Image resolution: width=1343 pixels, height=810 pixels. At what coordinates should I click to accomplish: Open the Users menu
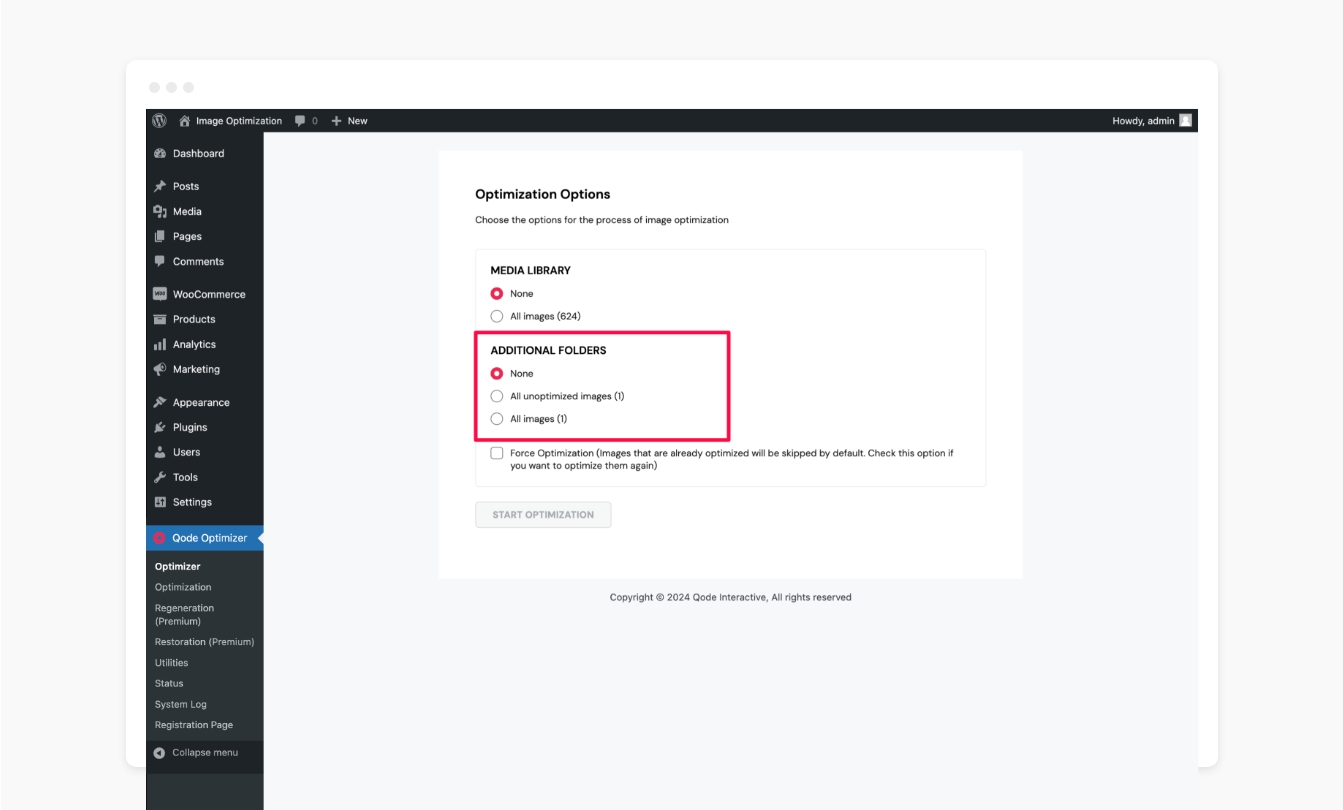tap(186, 452)
